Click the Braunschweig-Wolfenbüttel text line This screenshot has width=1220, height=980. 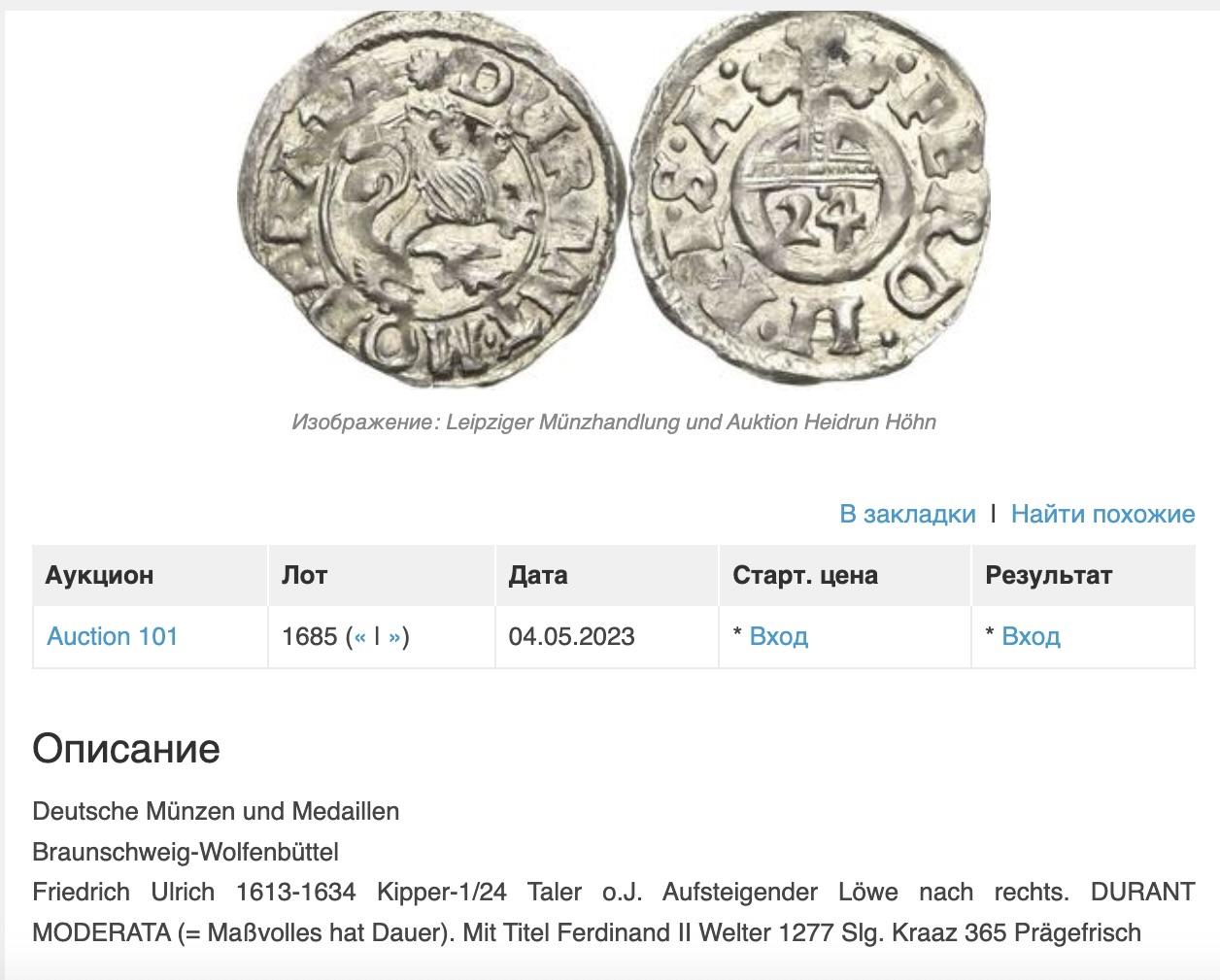(186, 853)
